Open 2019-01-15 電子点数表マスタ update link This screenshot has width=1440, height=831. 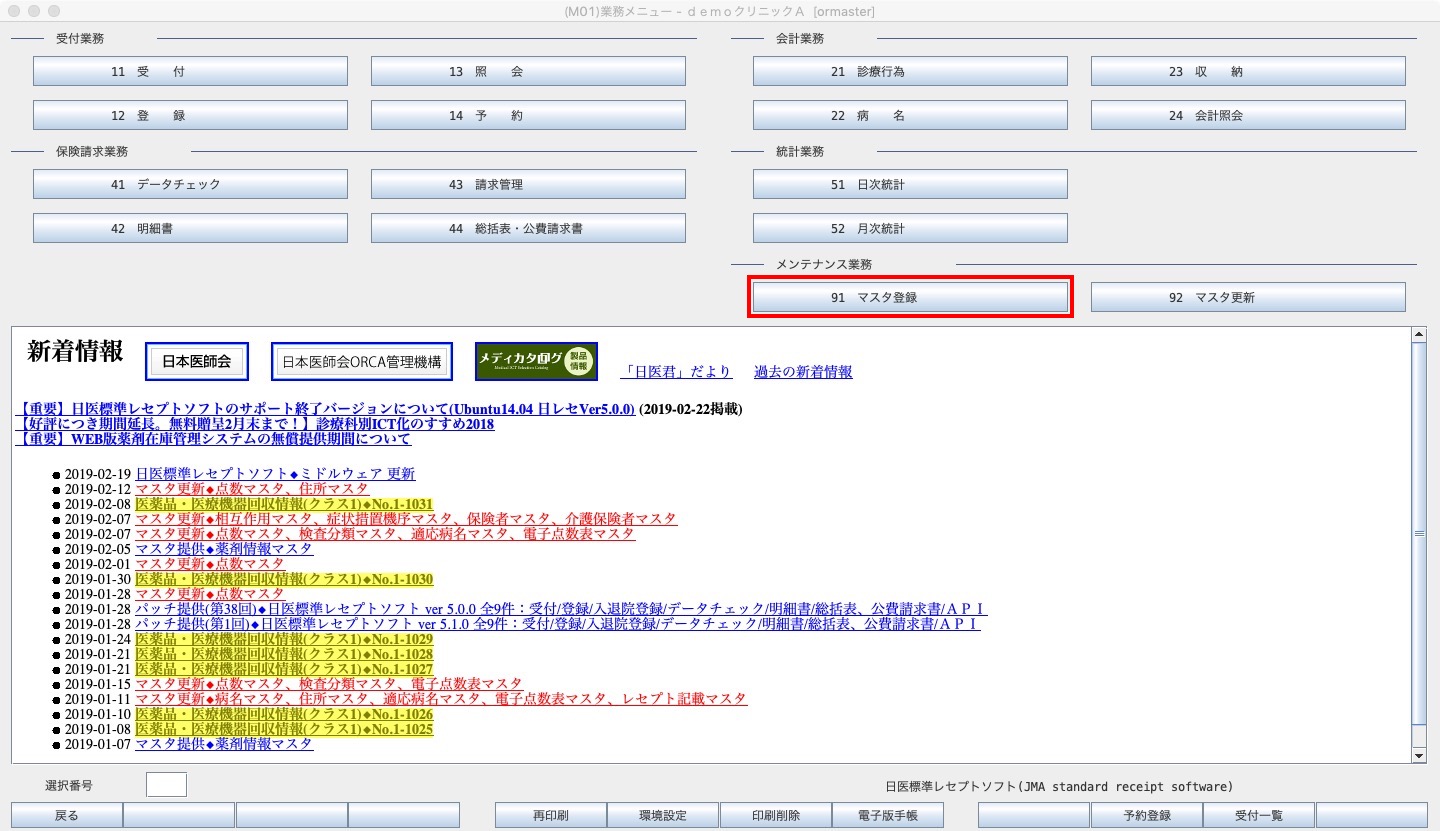[329, 684]
